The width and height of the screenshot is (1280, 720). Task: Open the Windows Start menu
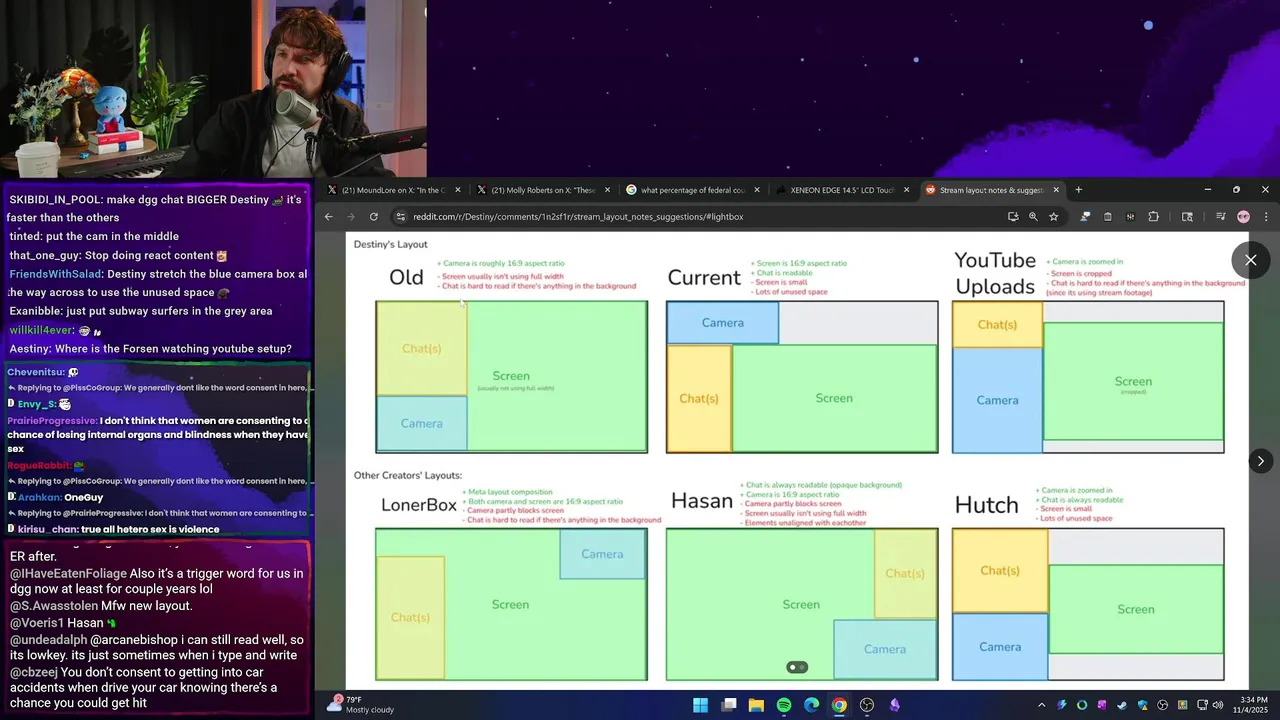(701, 705)
